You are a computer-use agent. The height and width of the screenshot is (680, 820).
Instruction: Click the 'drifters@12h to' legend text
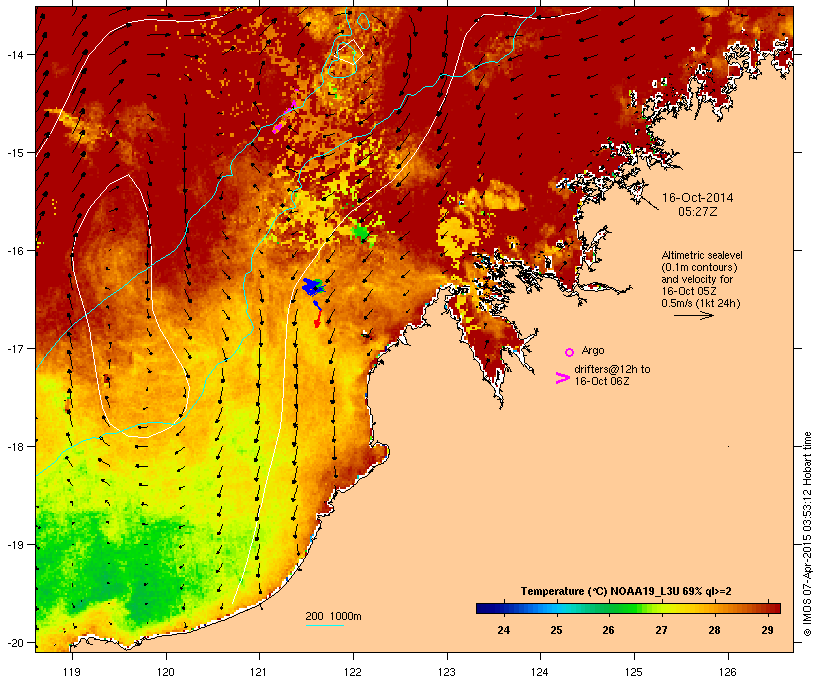pos(612,369)
